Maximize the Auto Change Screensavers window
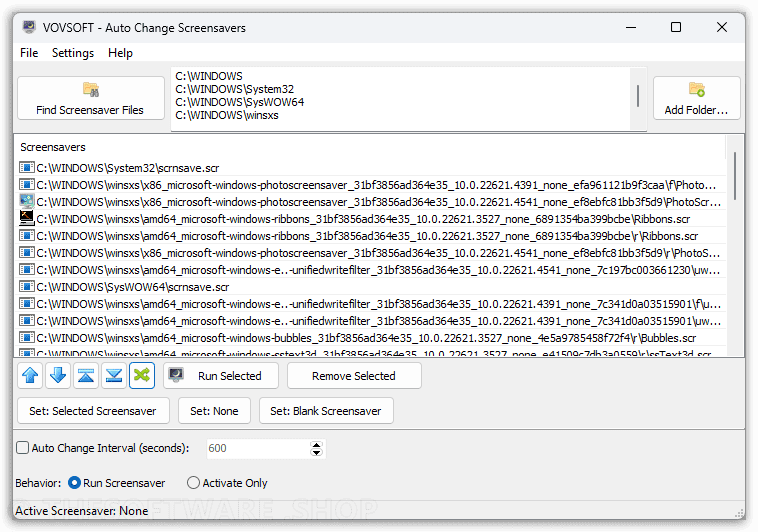 click(676, 28)
